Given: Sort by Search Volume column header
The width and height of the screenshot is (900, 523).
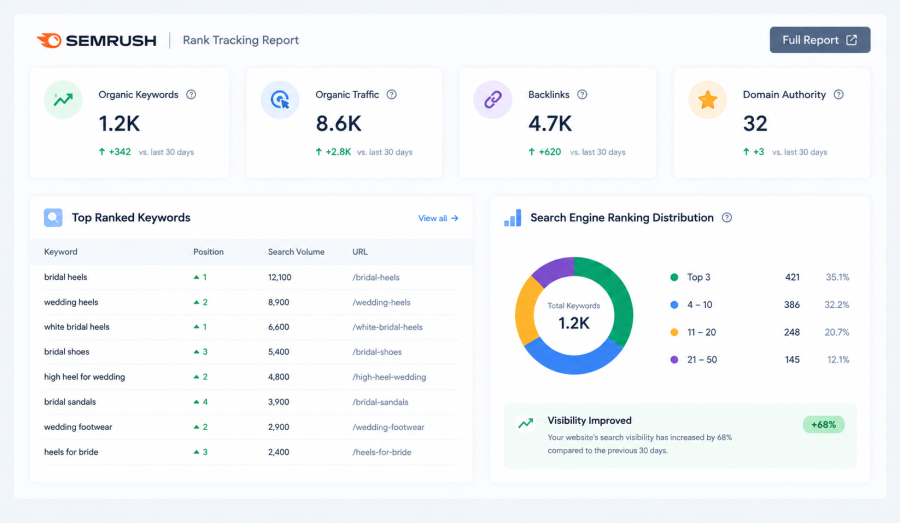Looking at the screenshot, I should [x=296, y=252].
